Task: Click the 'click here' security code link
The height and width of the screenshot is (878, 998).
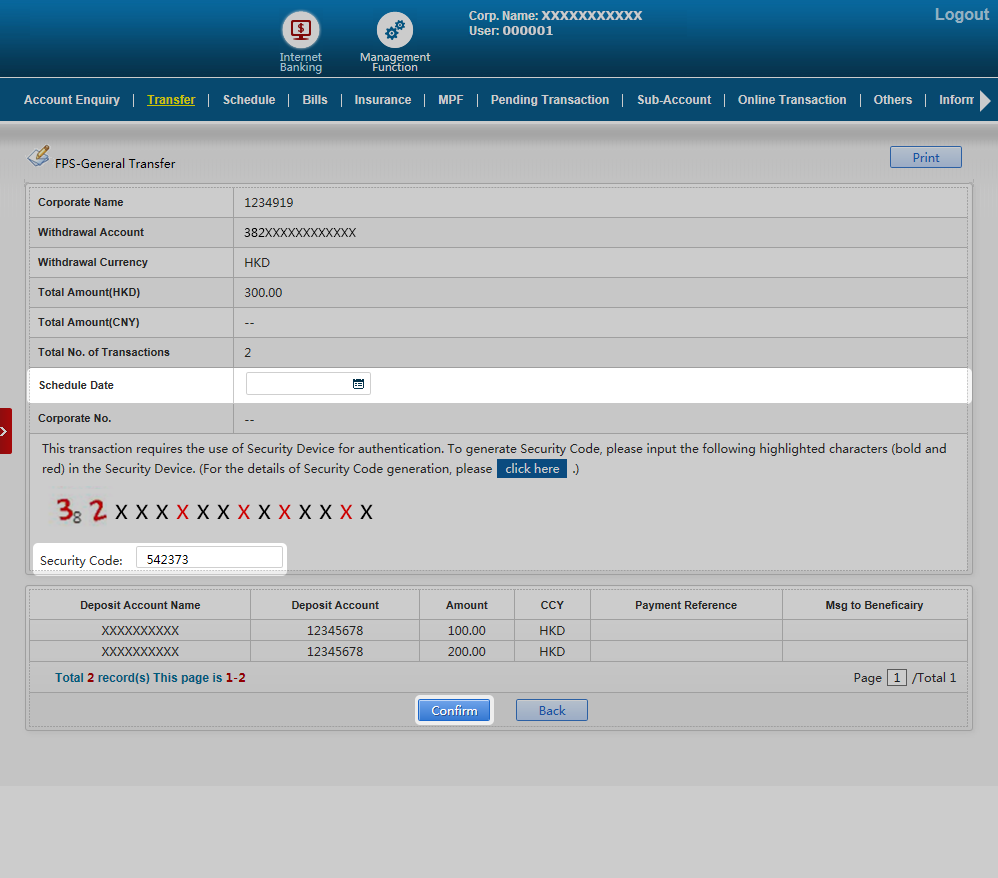Action: tap(532, 469)
